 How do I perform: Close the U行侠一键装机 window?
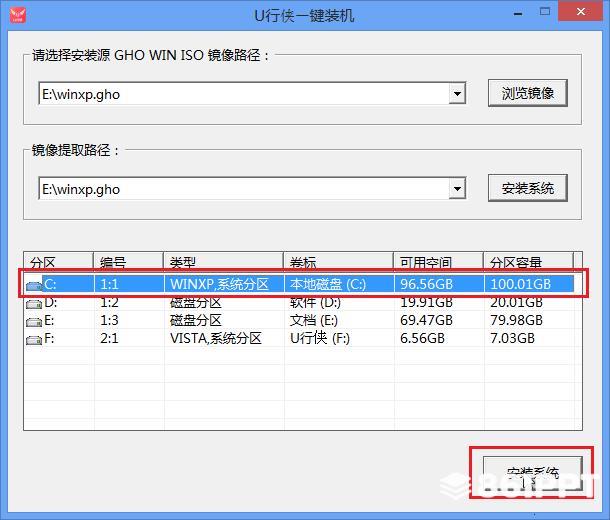coord(581,12)
